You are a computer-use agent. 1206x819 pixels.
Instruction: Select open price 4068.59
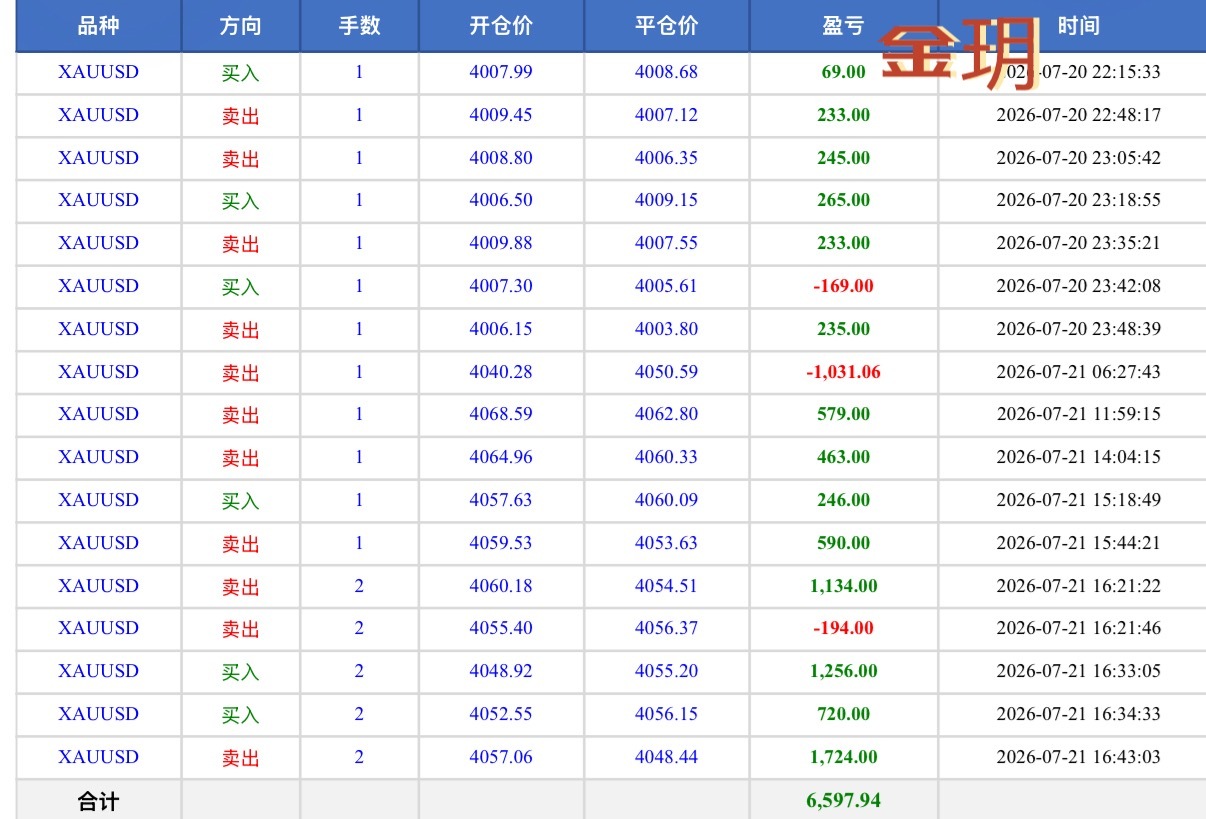(x=501, y=414)
